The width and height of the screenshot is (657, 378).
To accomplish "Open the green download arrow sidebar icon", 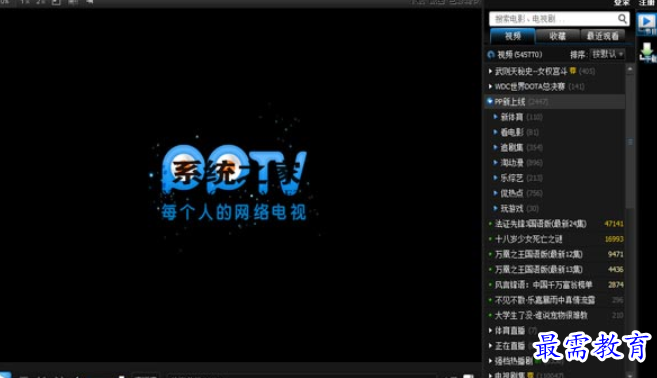I will 647,52.
